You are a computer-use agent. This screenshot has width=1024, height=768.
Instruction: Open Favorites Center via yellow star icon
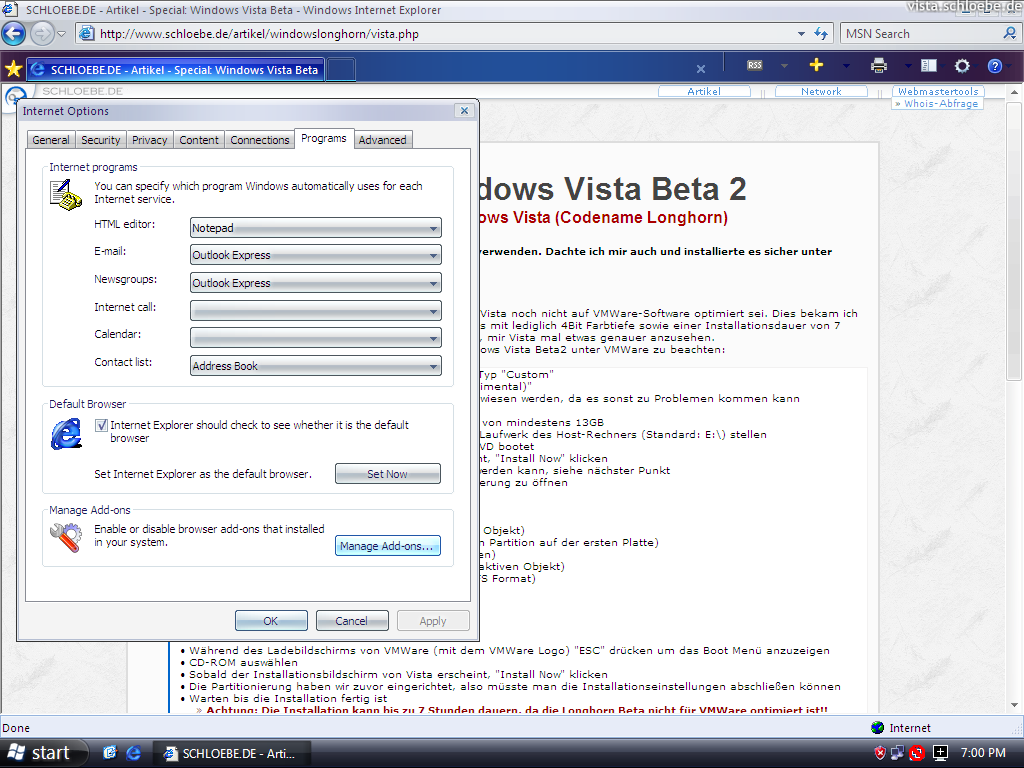[x=13, y=69]
